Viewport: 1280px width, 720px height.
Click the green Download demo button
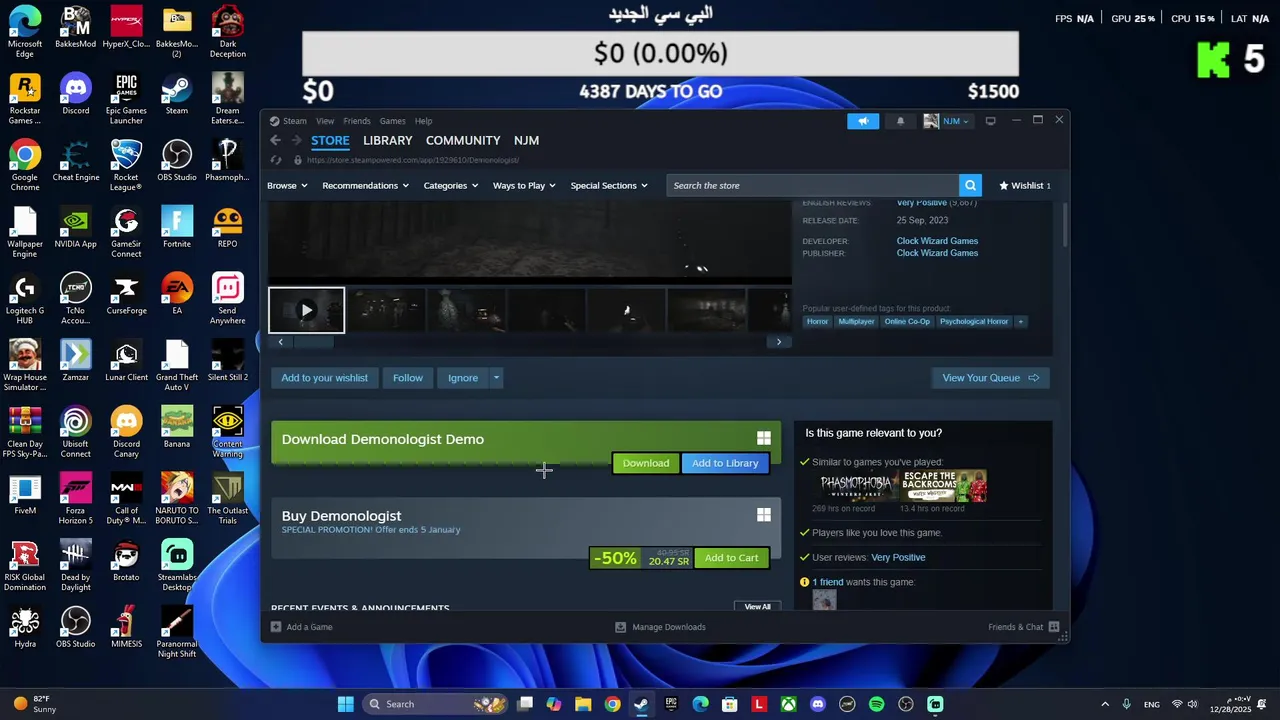coord(646,463)
